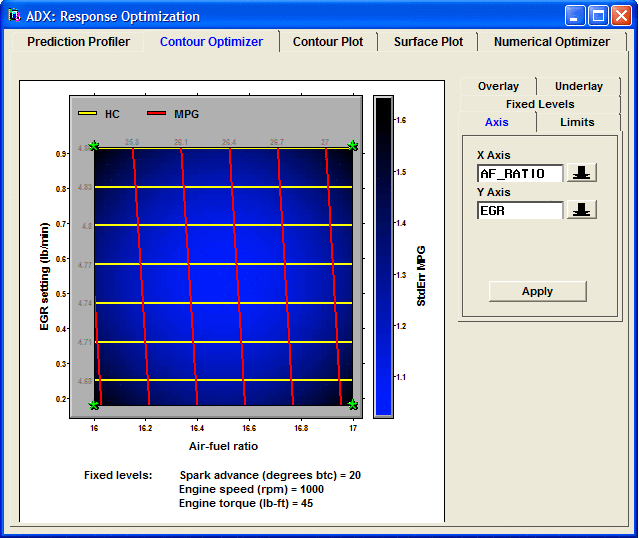This screenshot has height=538, width=639.
Task: Click the 'Y Axis' label
Action: 494,192
